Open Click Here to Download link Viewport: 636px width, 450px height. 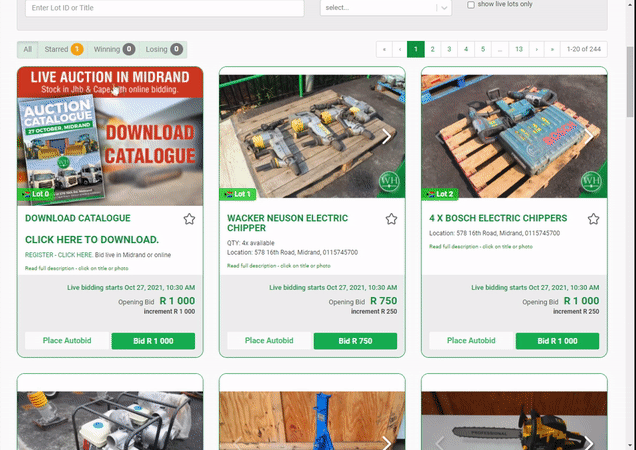(x=92, y=240)
